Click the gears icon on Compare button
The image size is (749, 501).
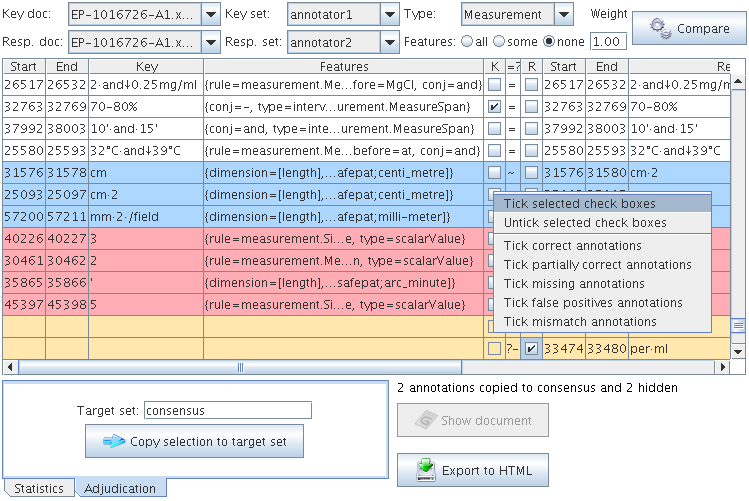(x=660, y=29)
